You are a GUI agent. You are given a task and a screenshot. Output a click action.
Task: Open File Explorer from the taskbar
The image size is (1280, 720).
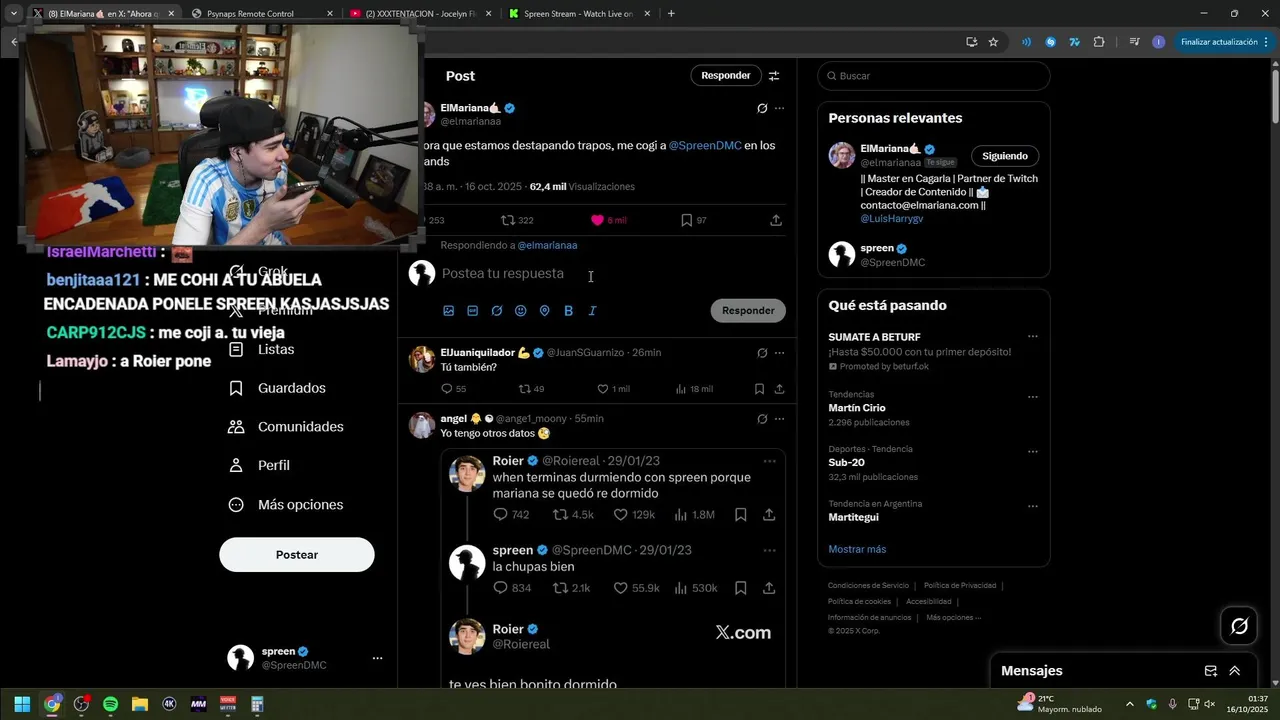[x=139, y=704]
